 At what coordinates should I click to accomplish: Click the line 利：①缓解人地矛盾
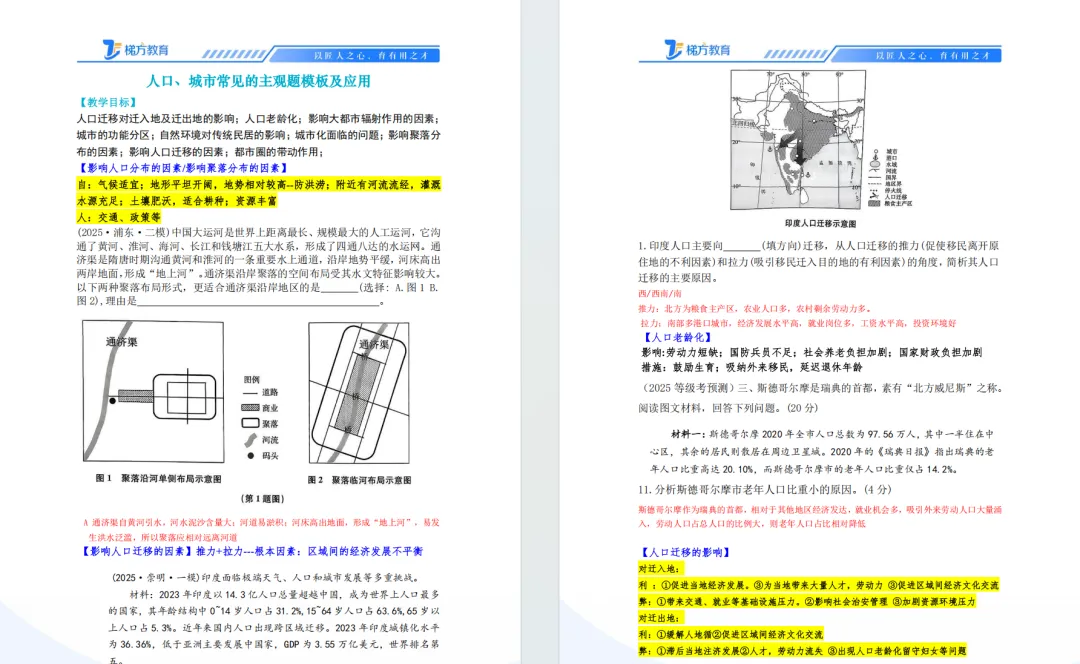(730, 634)
